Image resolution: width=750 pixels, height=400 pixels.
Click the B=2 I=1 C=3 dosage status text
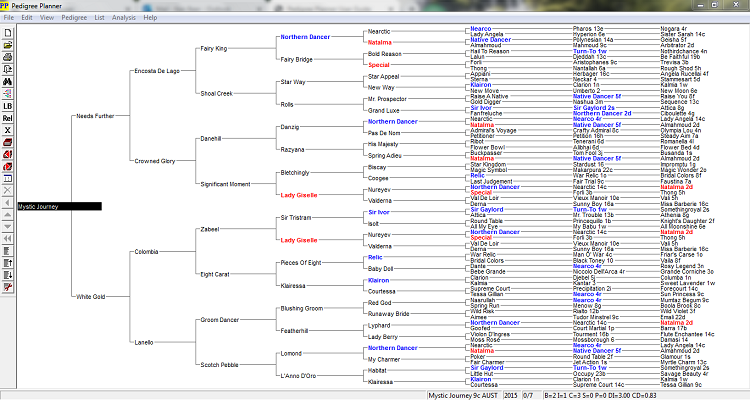pos(600,396)
